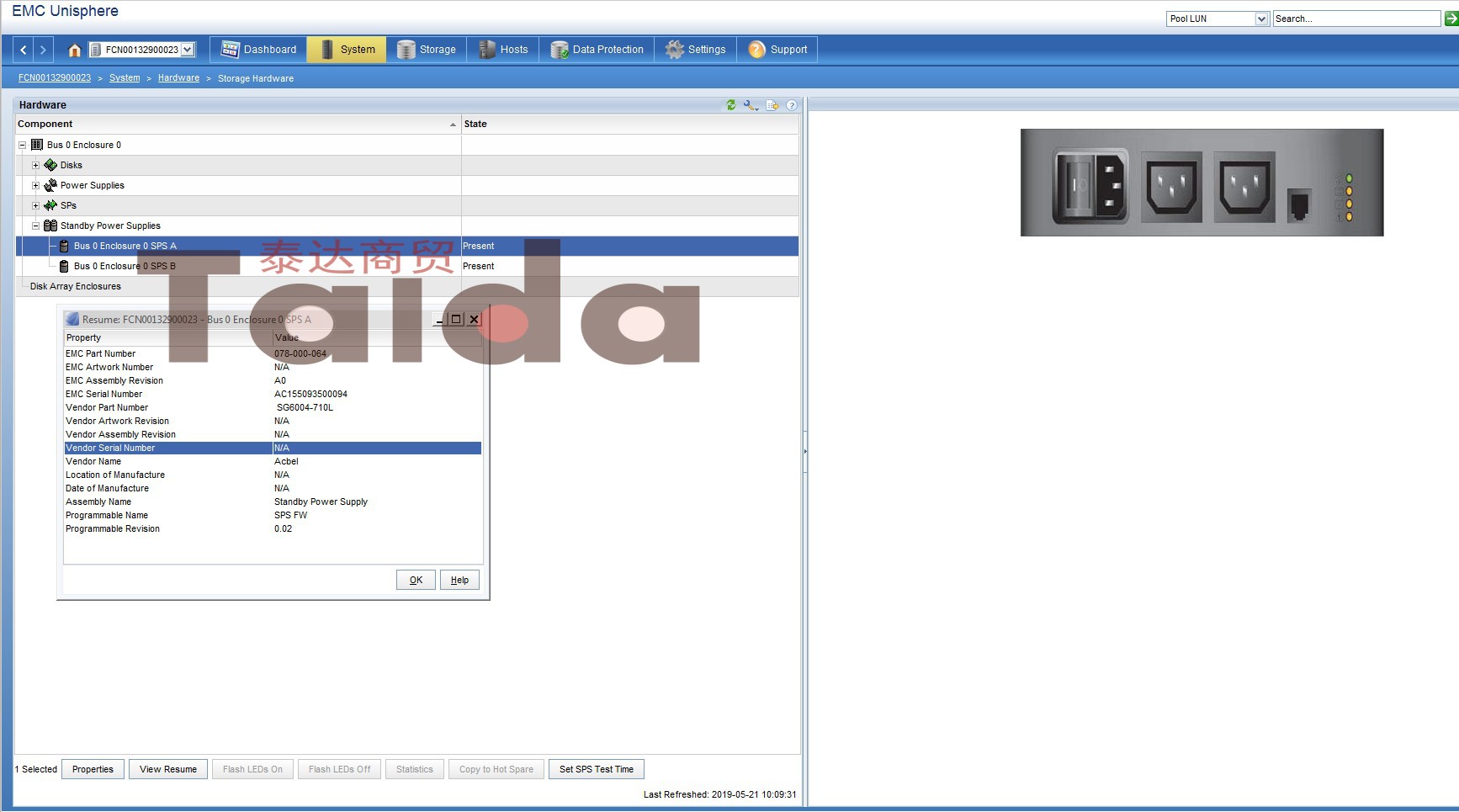
Task: Click Help in the Resume dialog
Action: [x=459, y=580]
